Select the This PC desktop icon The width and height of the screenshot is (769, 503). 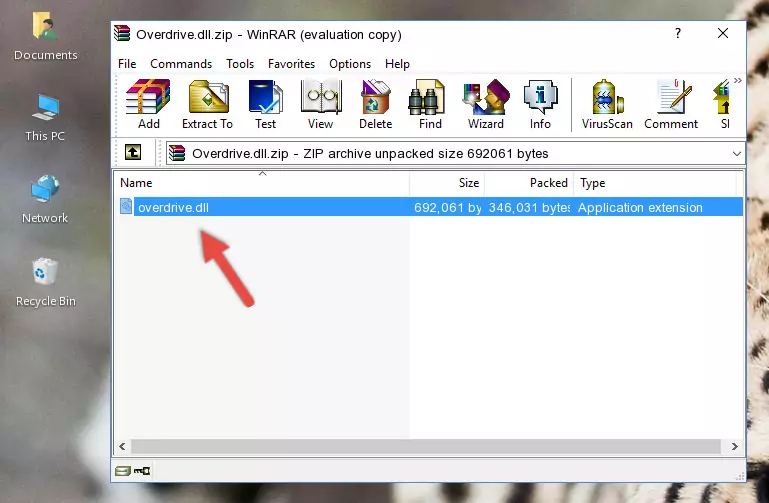[x=45, y=118]
